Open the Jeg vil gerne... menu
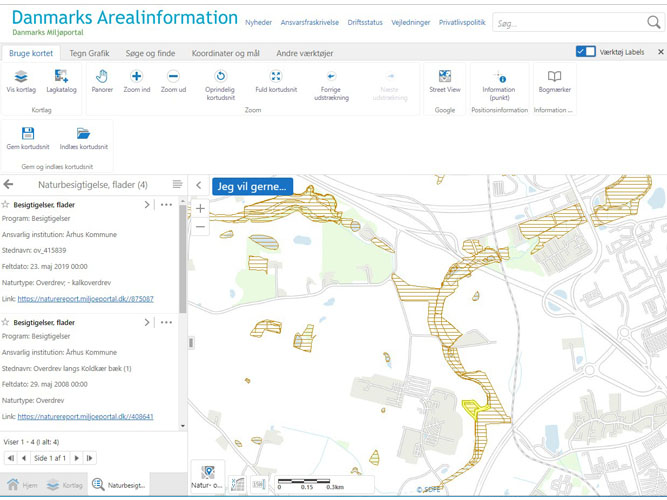Image resolution: width=667 pixels, height=500 pixels. (252, 185)
